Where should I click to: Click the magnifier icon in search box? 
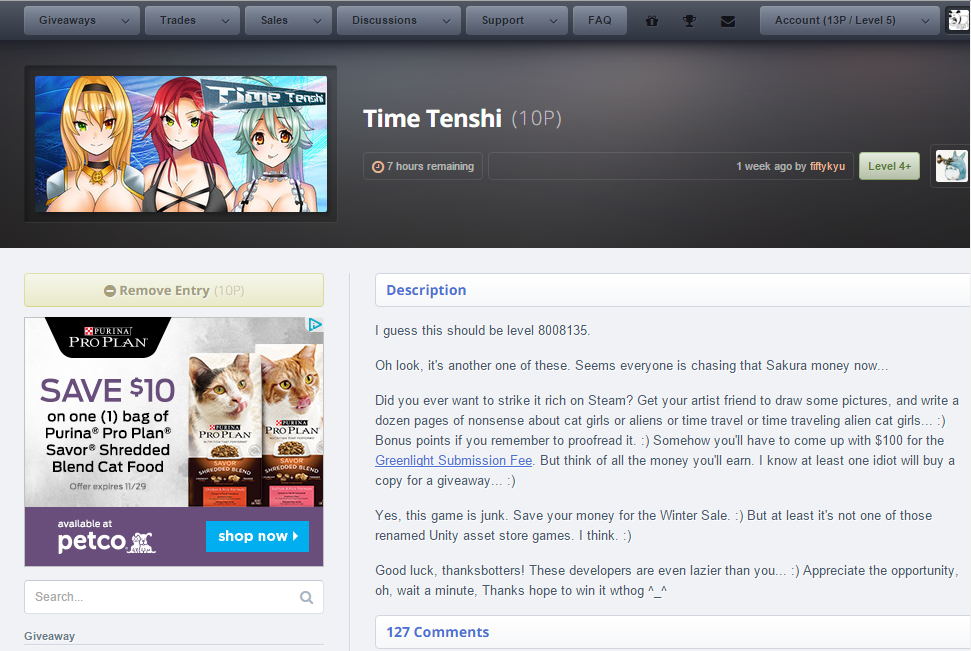[x=307, y=597]
